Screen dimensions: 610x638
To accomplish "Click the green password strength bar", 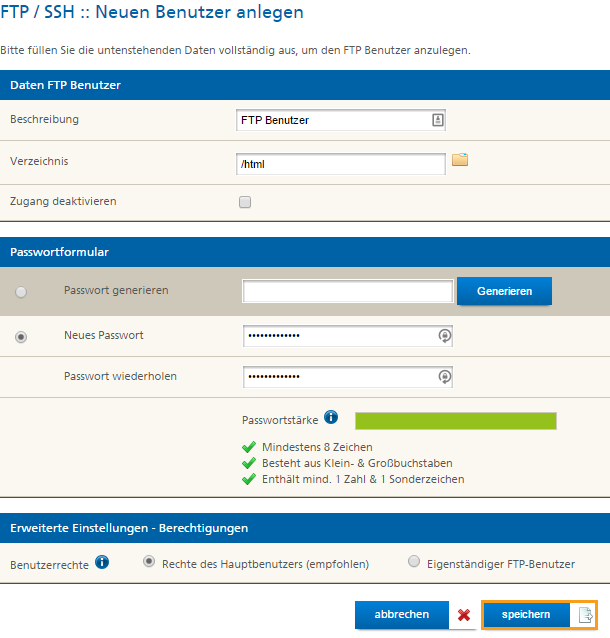I will tap(456, 421).
